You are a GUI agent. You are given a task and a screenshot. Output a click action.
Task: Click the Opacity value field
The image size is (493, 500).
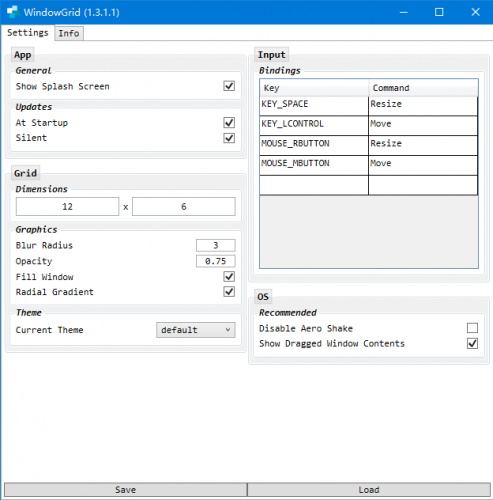[216, 261]
